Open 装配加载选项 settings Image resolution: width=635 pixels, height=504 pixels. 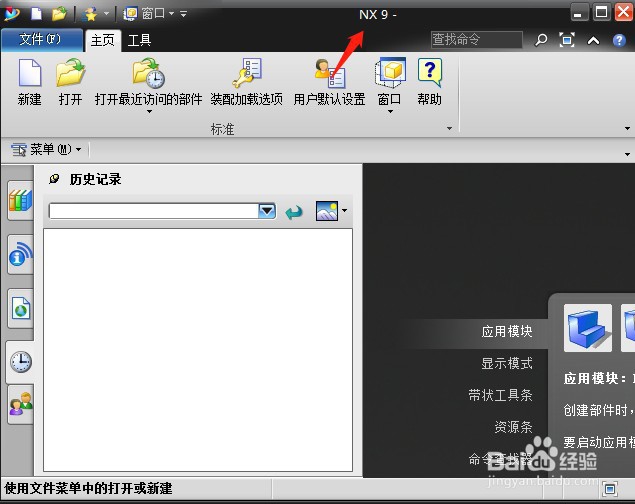246,82
